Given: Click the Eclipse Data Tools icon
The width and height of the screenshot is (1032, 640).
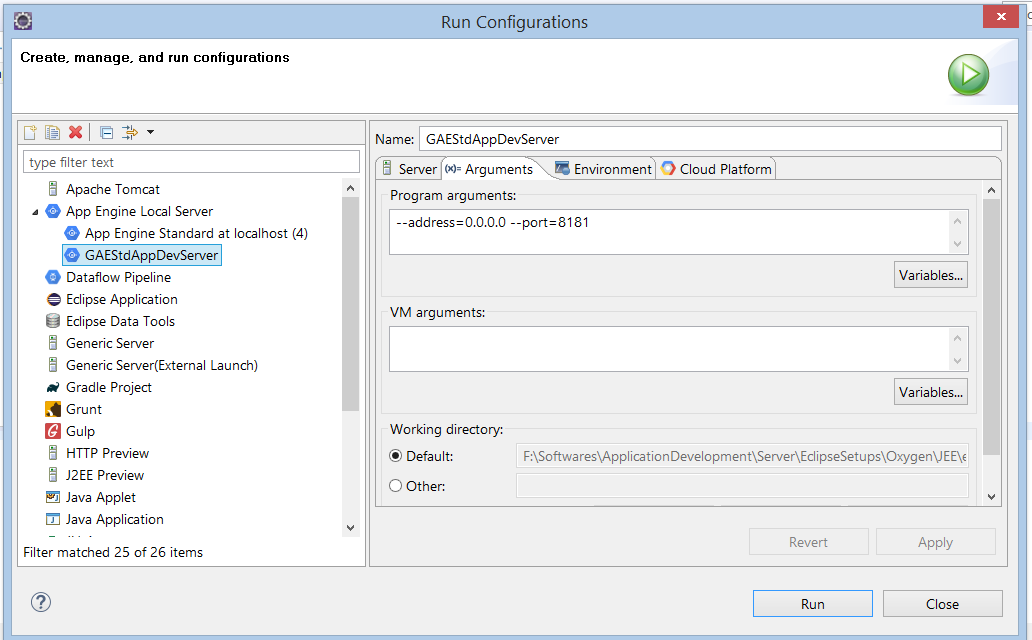Looking at the screenshot, I should 53,321.
